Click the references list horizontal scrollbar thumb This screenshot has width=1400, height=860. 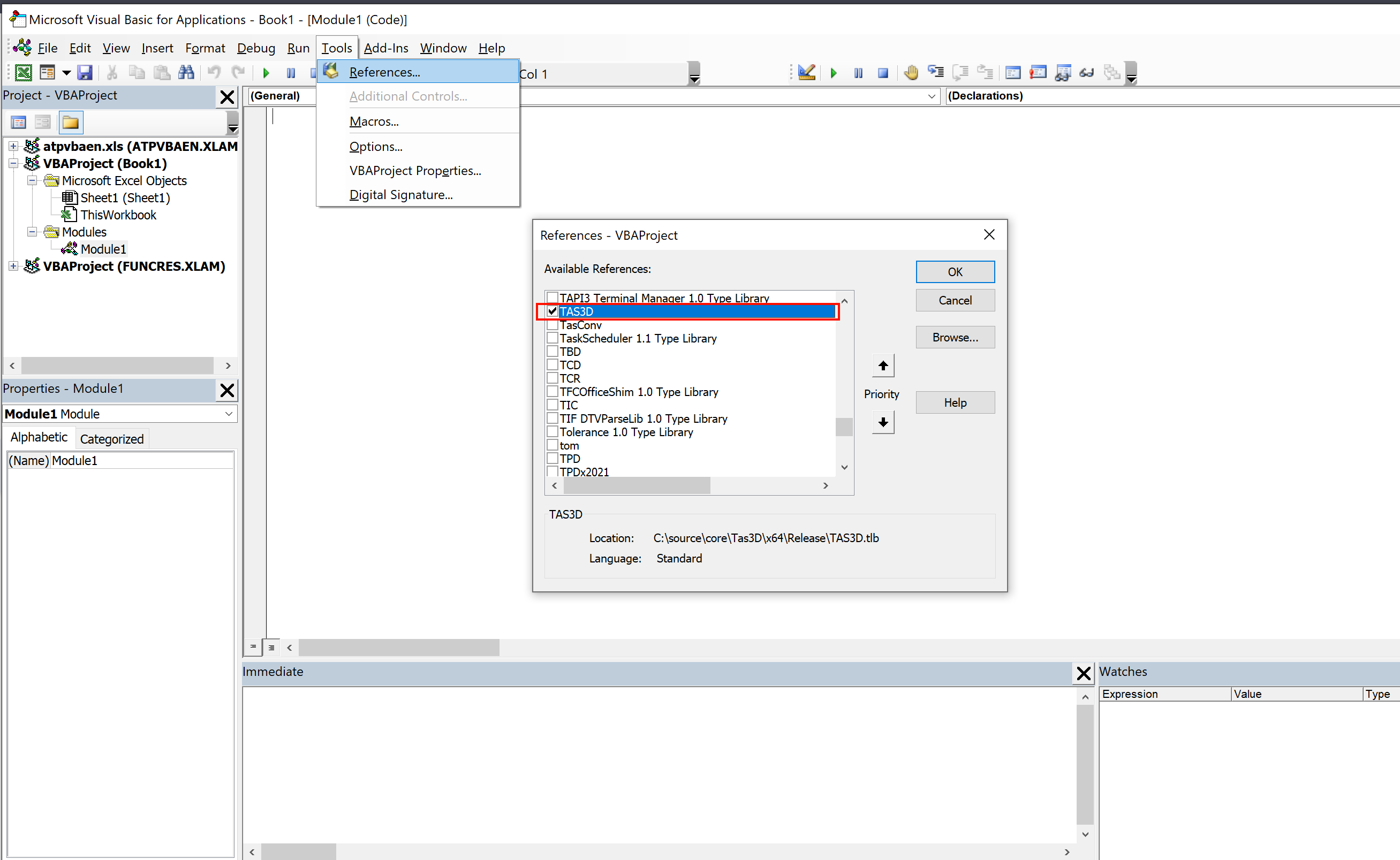click(637, 485)
